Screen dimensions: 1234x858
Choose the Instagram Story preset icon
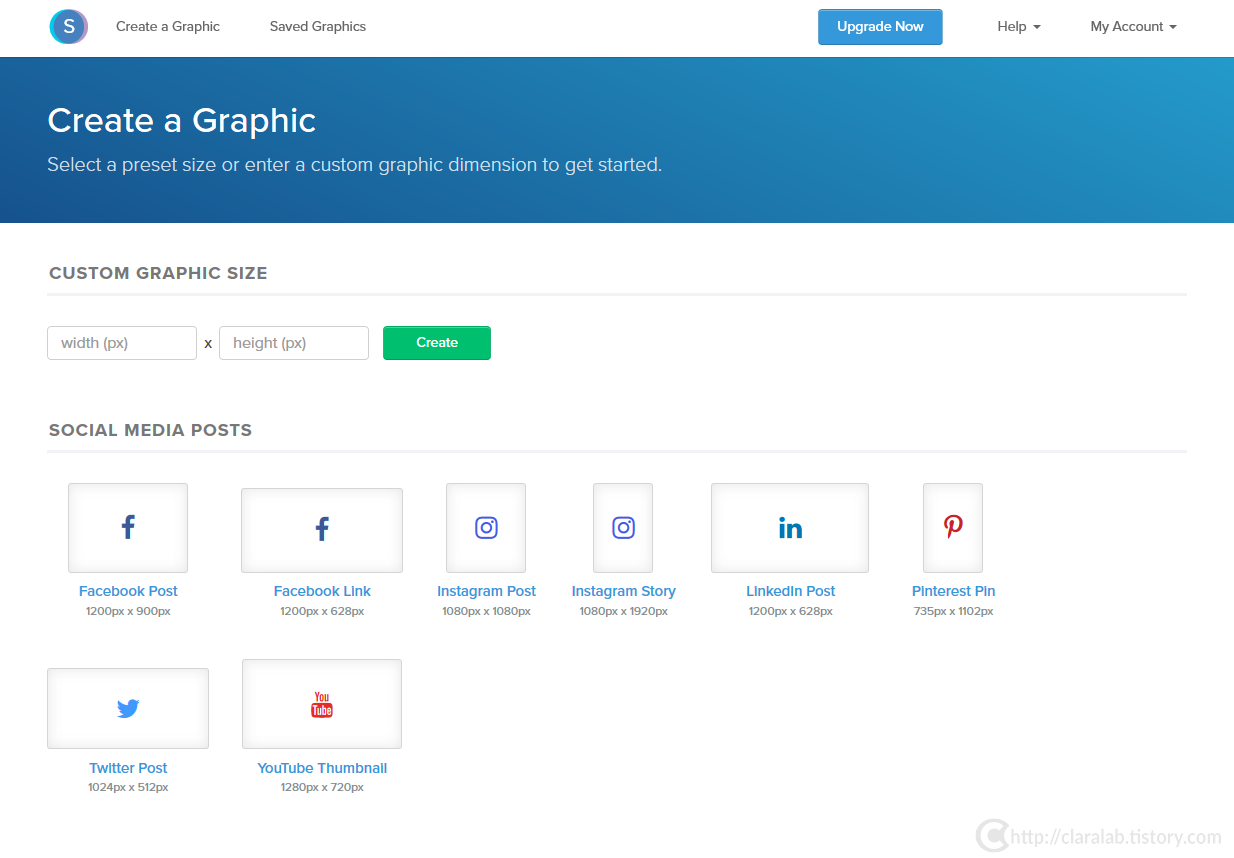pyautogui.click(x=623, y=528)
